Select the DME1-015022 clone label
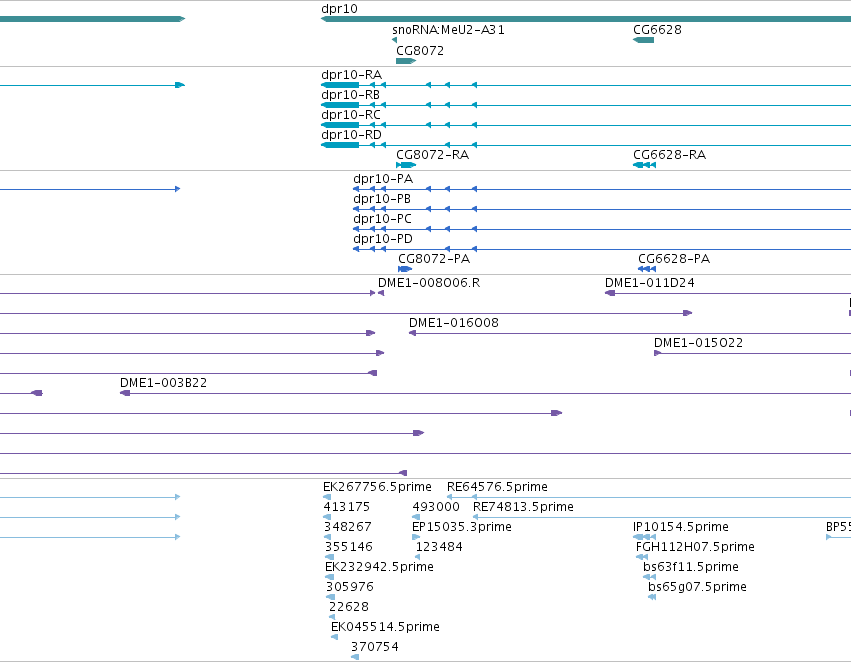Viewport: 851px width, 662px height. point(698,343)
